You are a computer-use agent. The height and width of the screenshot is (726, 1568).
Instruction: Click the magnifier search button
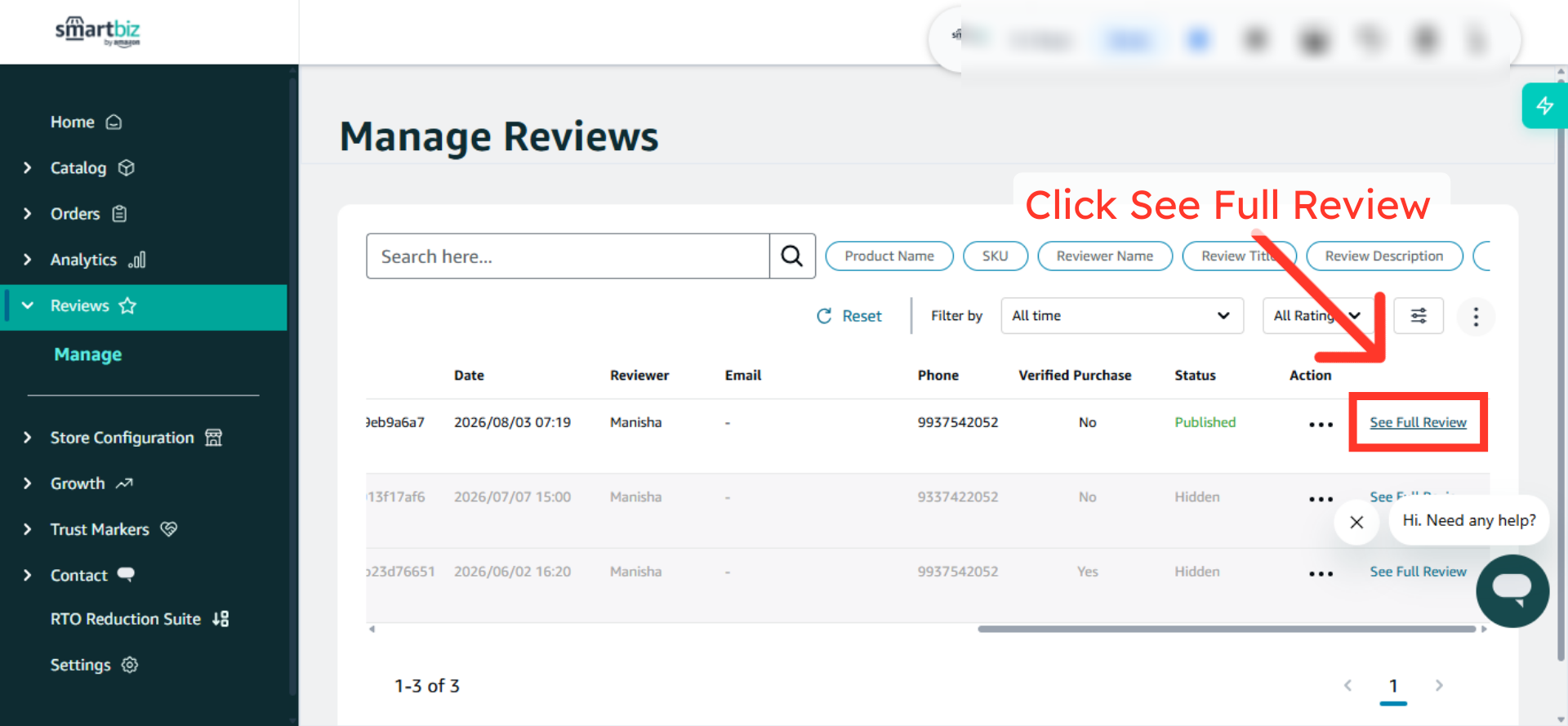coord(792,256)
